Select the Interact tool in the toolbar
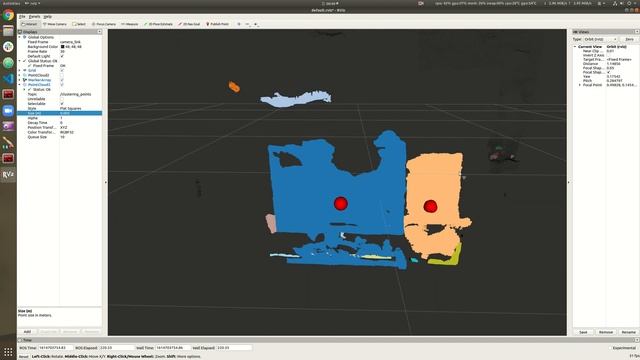 pyautogui.click(x=29, y=24)
